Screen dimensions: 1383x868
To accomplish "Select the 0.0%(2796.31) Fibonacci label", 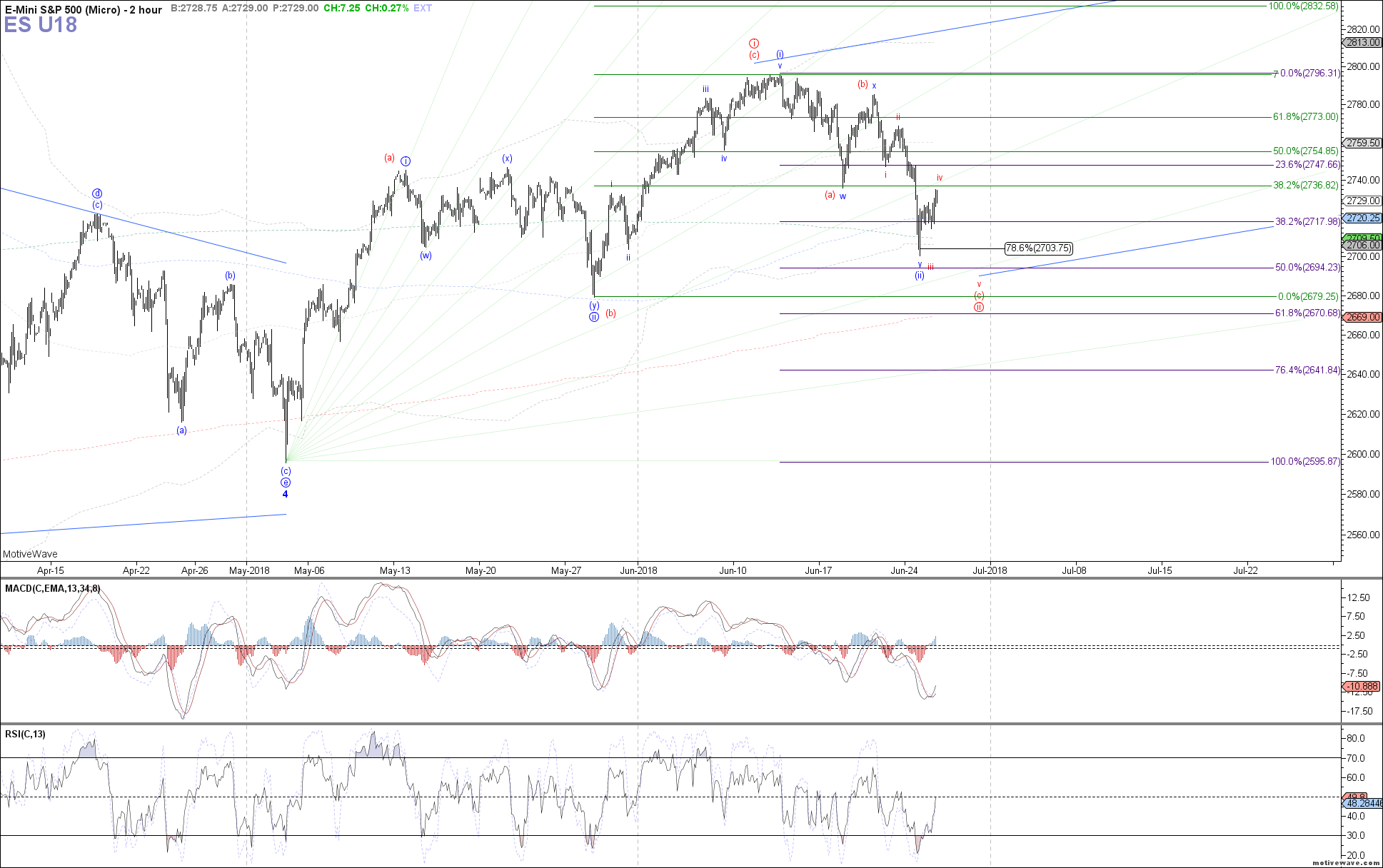I will pyautogui.click(x=1310, y=74).
